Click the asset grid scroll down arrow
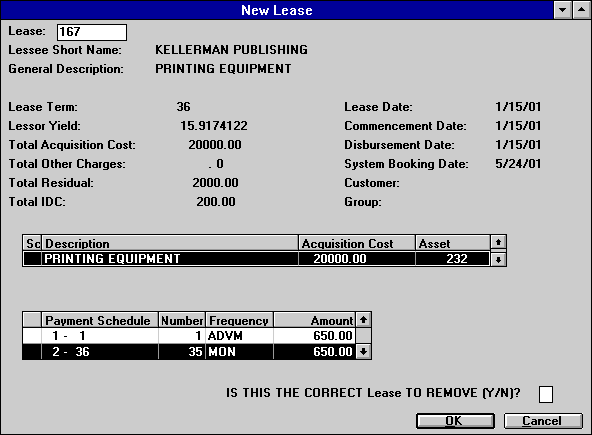 (498, 259)
